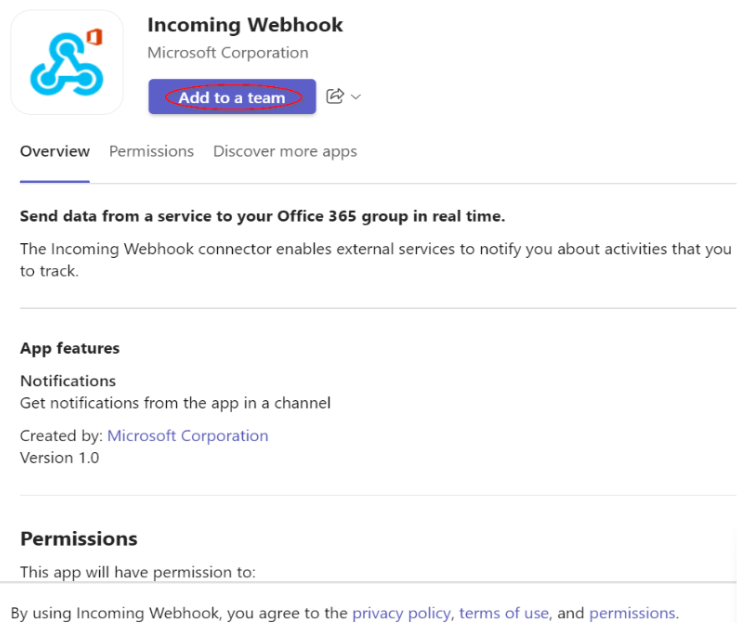Click the share app icon
This screenshot has height=623, width=739.
click(335, 96)
